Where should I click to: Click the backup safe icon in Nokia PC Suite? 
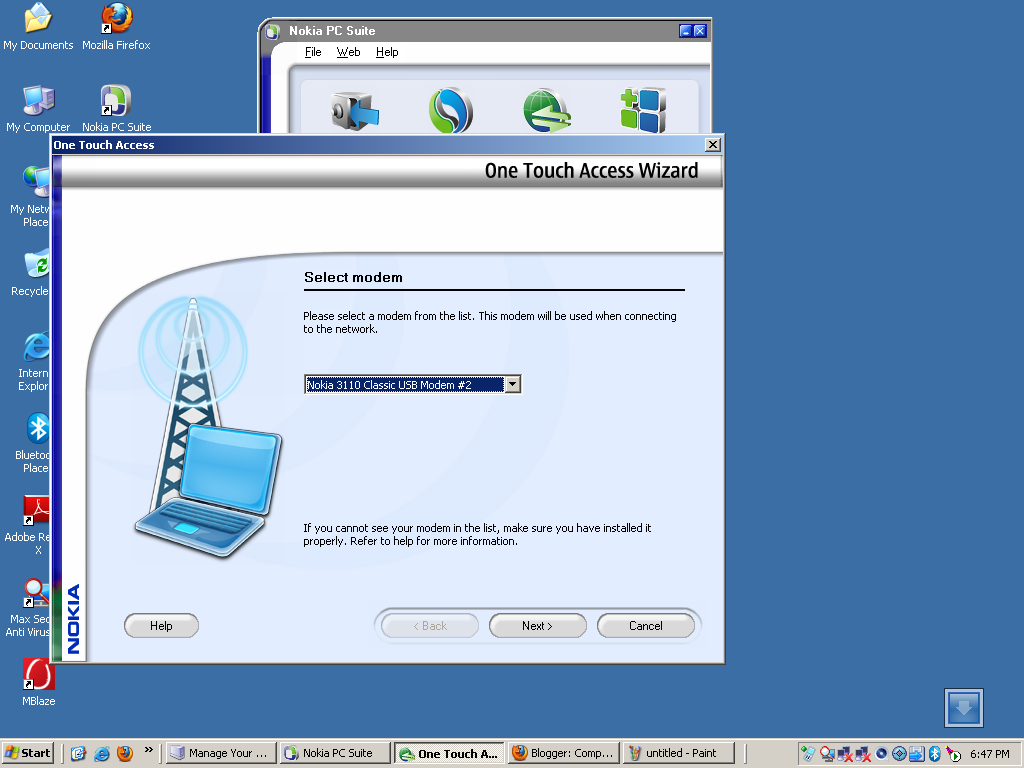coord(355,111)
